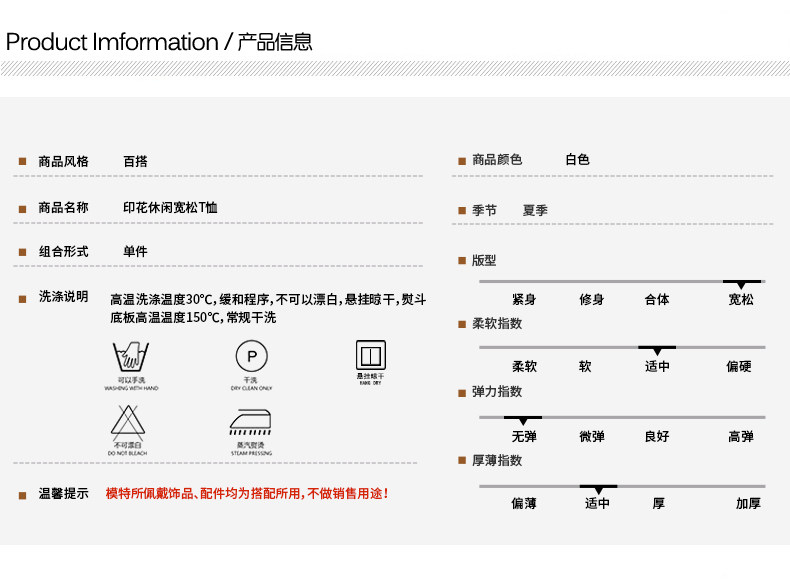
Task: Click the 加厚 thickness option
Action: 748,503
